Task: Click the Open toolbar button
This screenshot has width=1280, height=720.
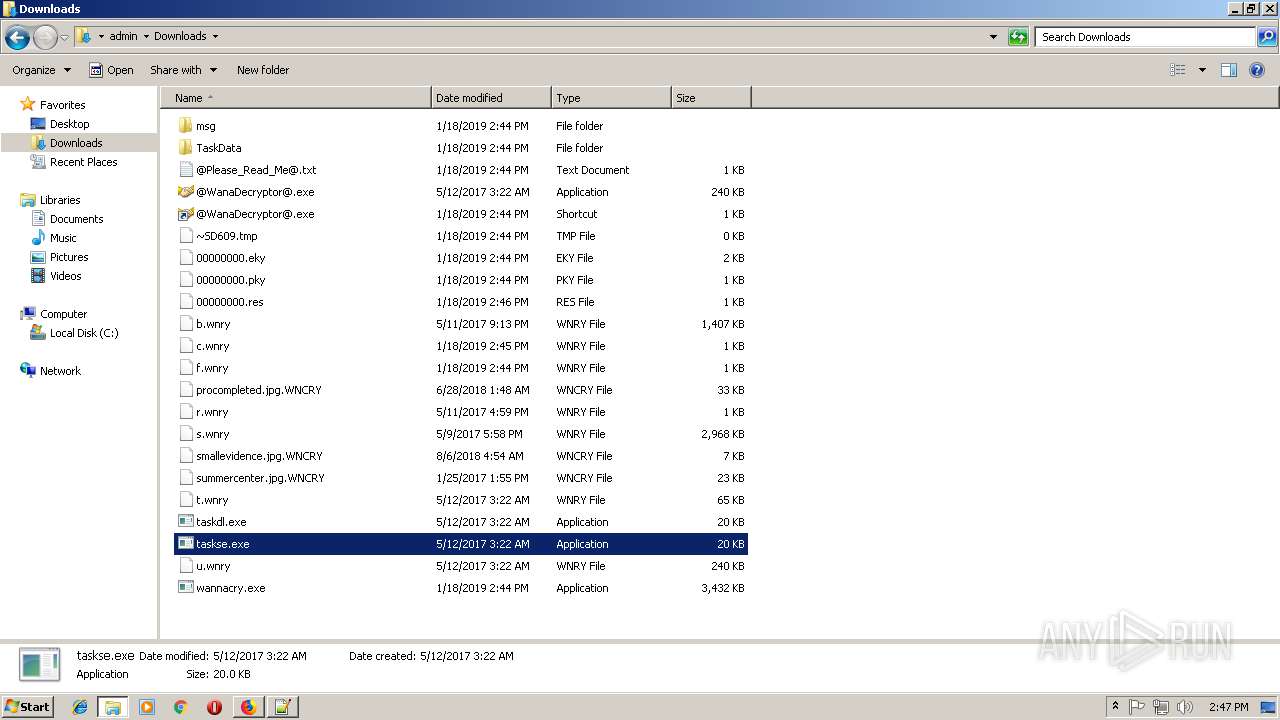Action: (111, 70)
